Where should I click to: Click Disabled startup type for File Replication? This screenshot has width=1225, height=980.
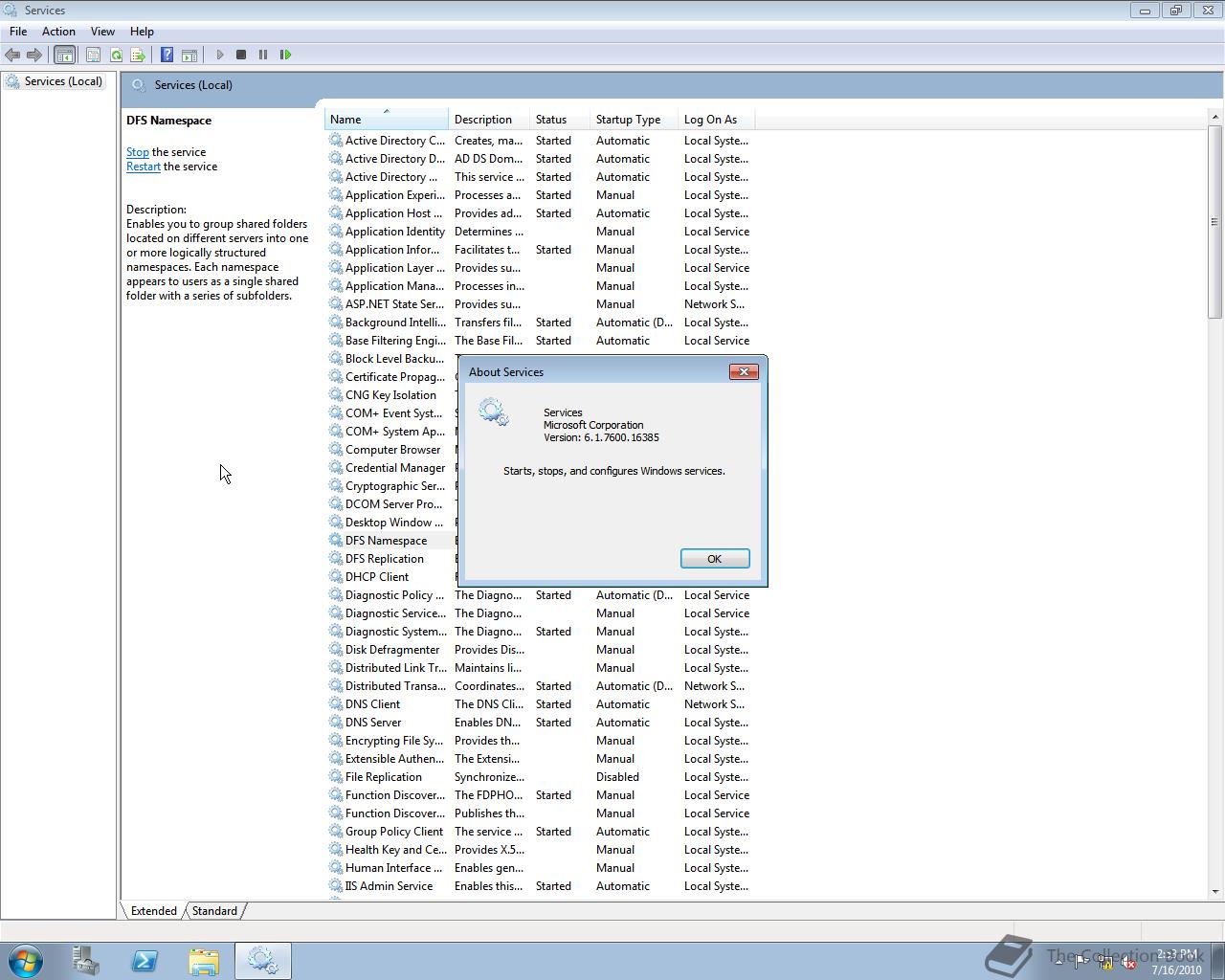[617, 777]
